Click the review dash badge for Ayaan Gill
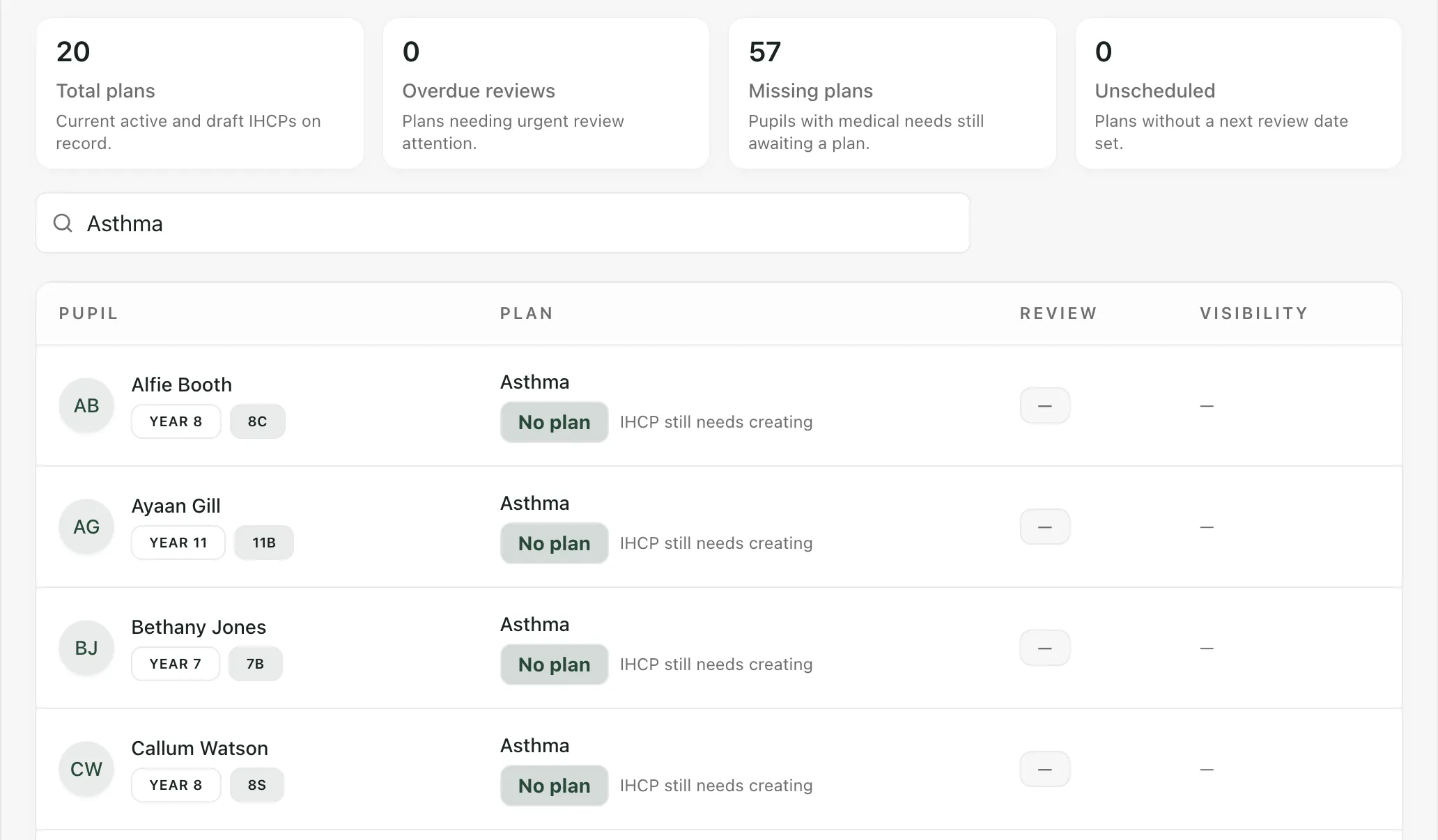Image resolution: width=1438 pixels, height=840 pixels. (1045, 527)
